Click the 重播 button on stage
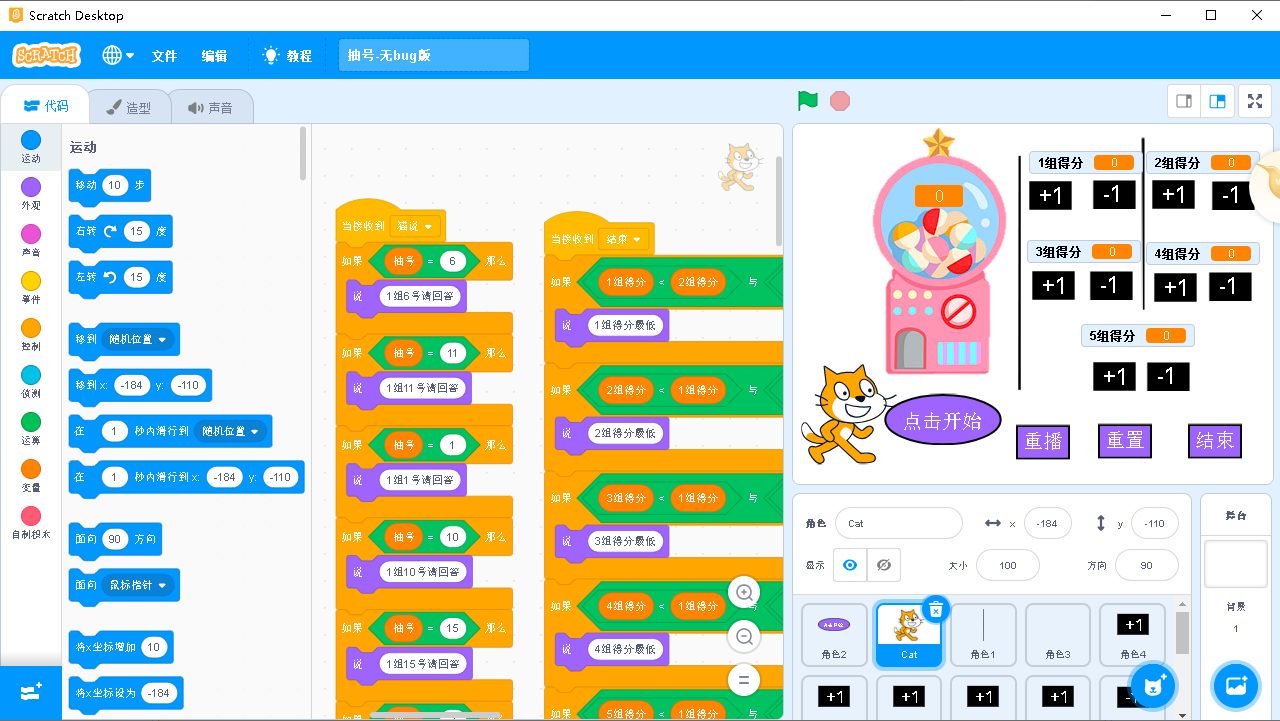 coord(1043,441)
